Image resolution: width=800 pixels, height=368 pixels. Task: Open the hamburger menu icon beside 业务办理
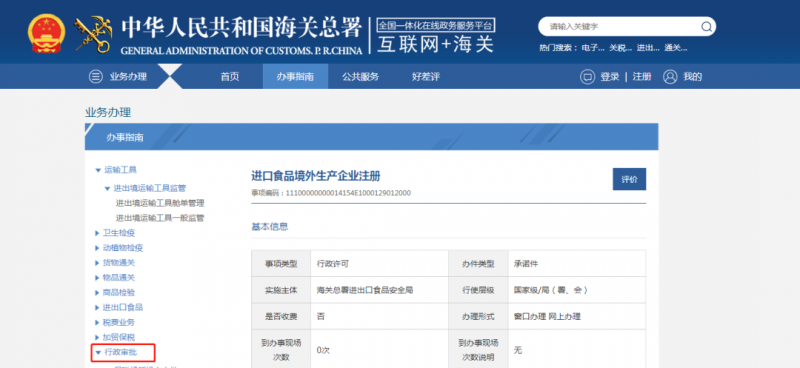coord(95,77)
